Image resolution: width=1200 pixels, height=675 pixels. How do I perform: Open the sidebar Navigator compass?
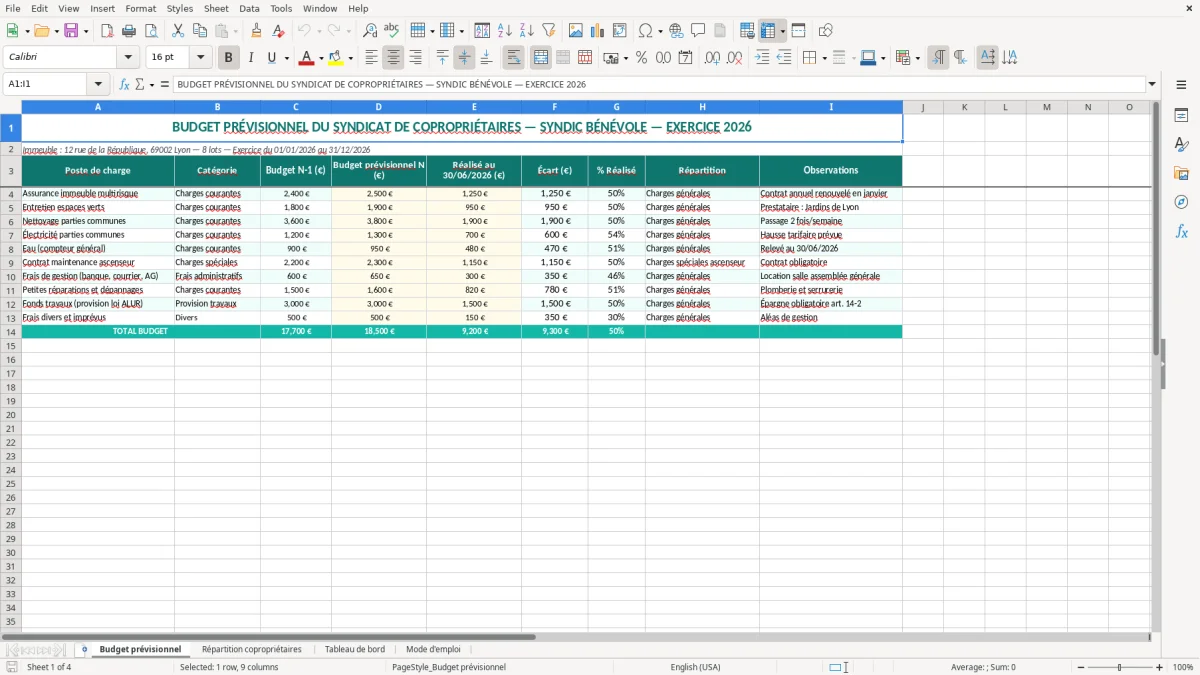(x=1181, y=202)
